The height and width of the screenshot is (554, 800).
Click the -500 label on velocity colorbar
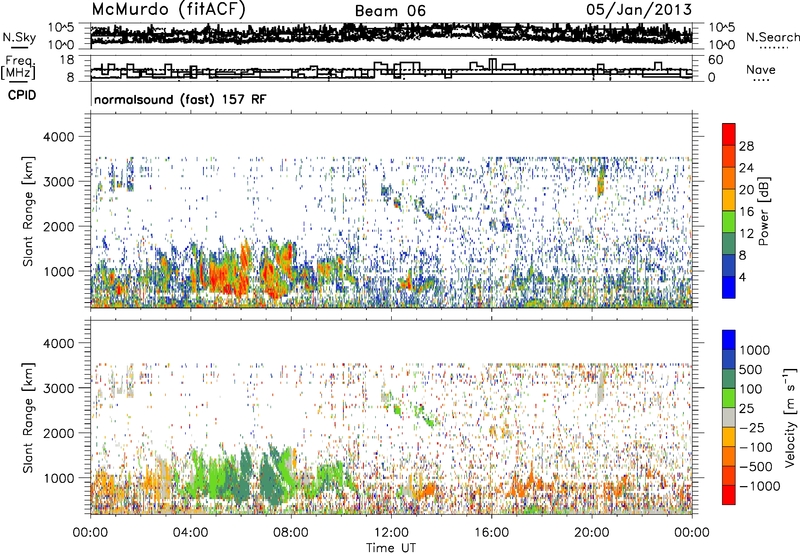[756, 467]
